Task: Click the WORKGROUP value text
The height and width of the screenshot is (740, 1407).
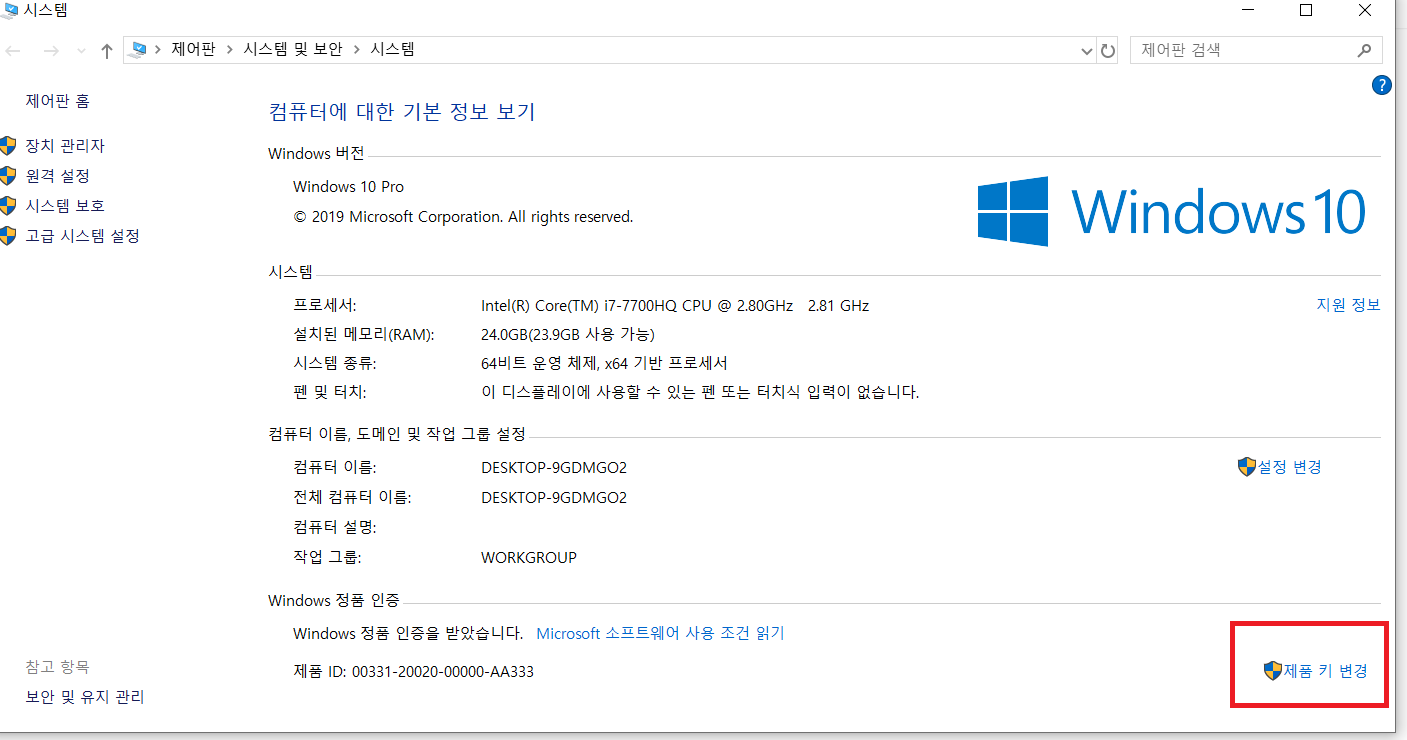Action: 529,557
